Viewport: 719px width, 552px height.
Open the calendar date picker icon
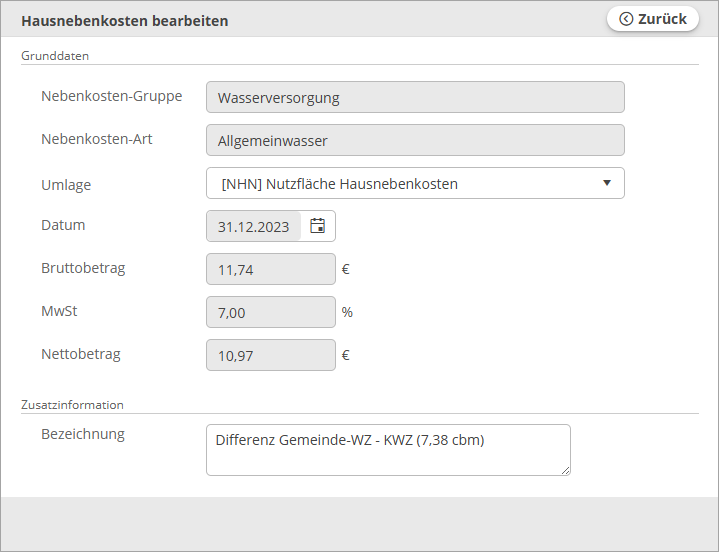318,226
